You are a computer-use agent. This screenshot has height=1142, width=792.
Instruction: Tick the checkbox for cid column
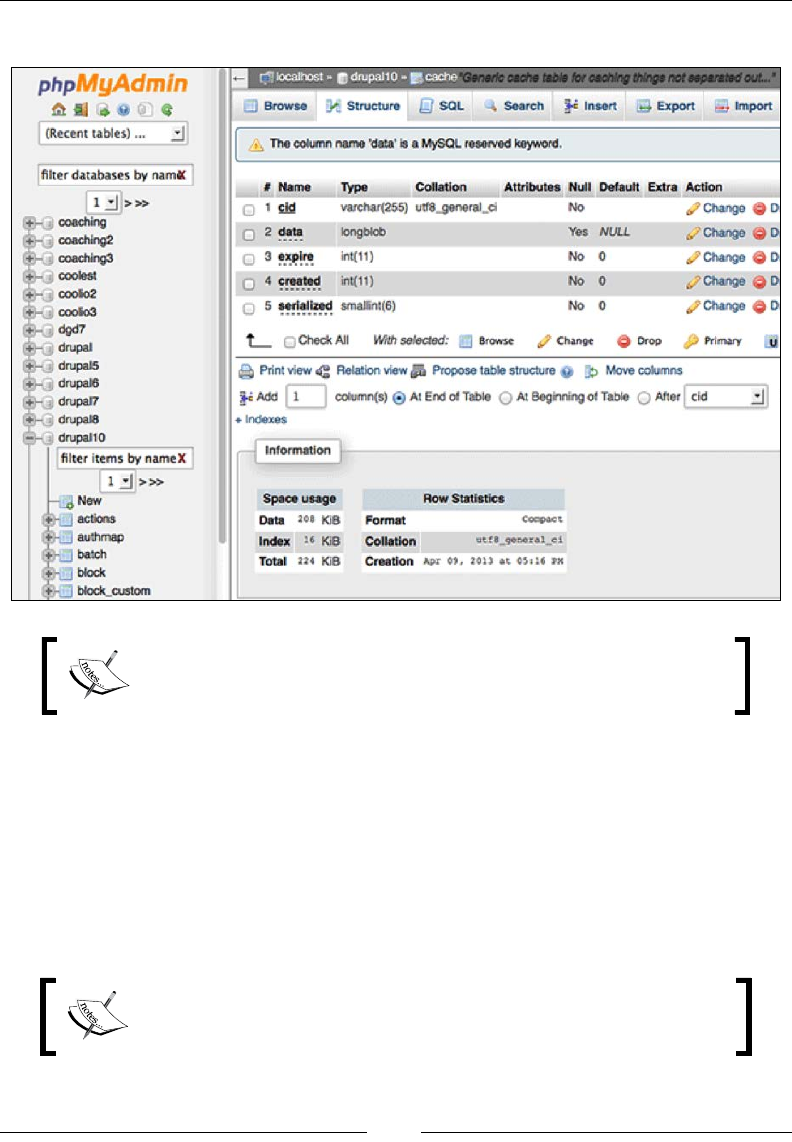(248, 210)
